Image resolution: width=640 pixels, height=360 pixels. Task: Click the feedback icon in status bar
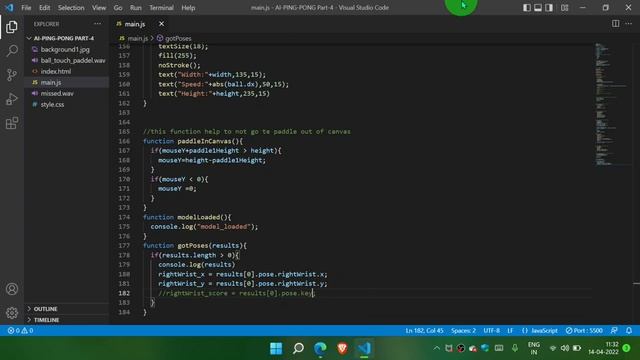pos(614,331)
